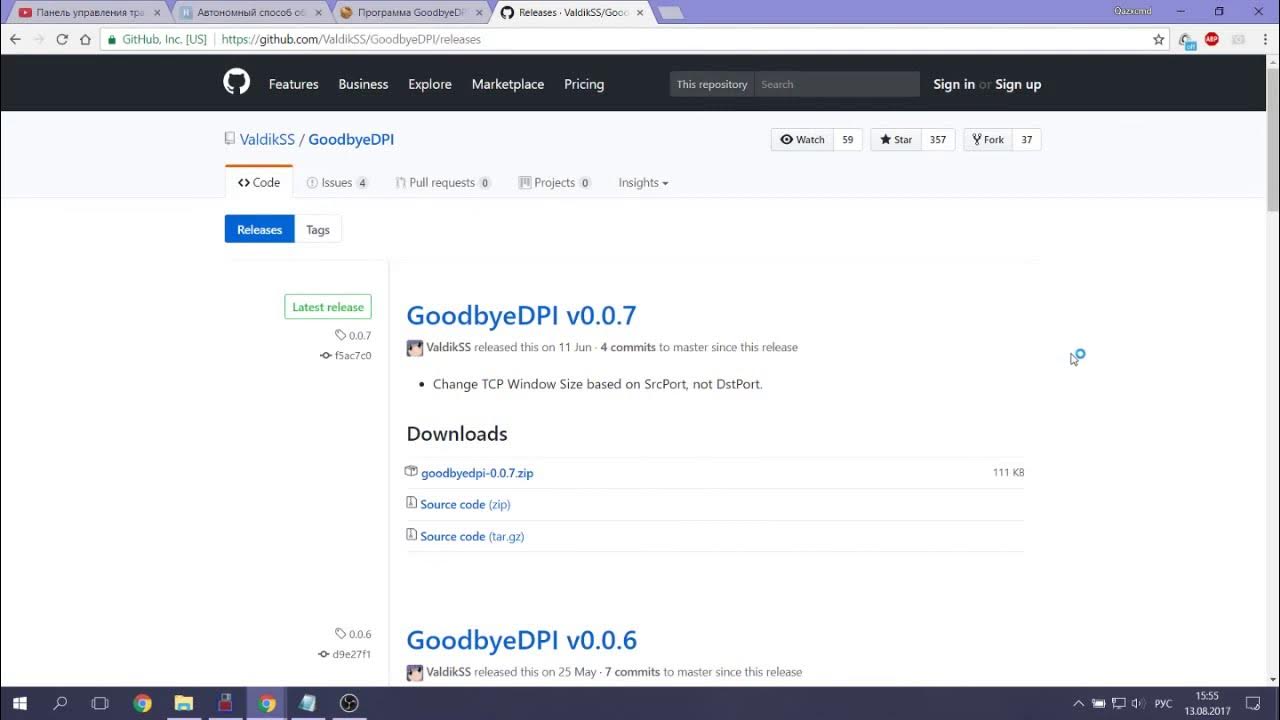Select the Releases button
This screenshot has height=720, width=1280.
click(x=259, y=229)
